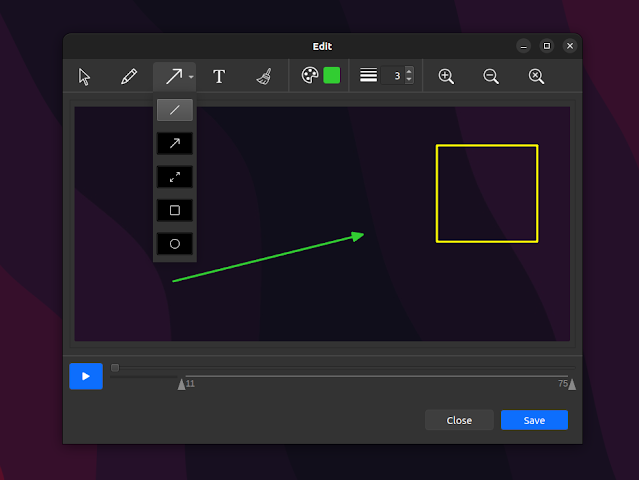The image size is (639, 480).
Task: Click the Save button
Action: (x=534, y=420)
